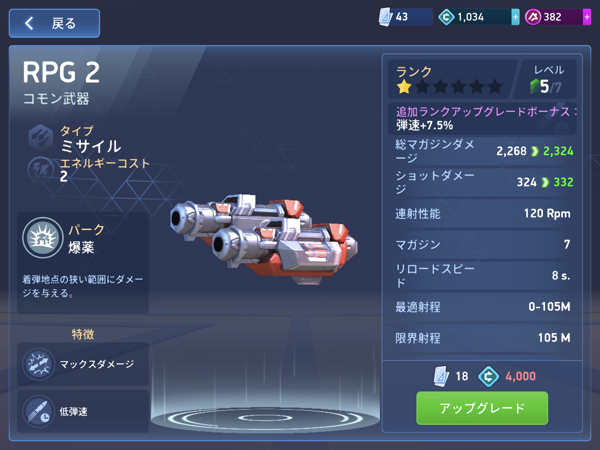Tap the green level 5/7 indicator
The height and width of the screenshot is (450, 600).
coord(546,87)
